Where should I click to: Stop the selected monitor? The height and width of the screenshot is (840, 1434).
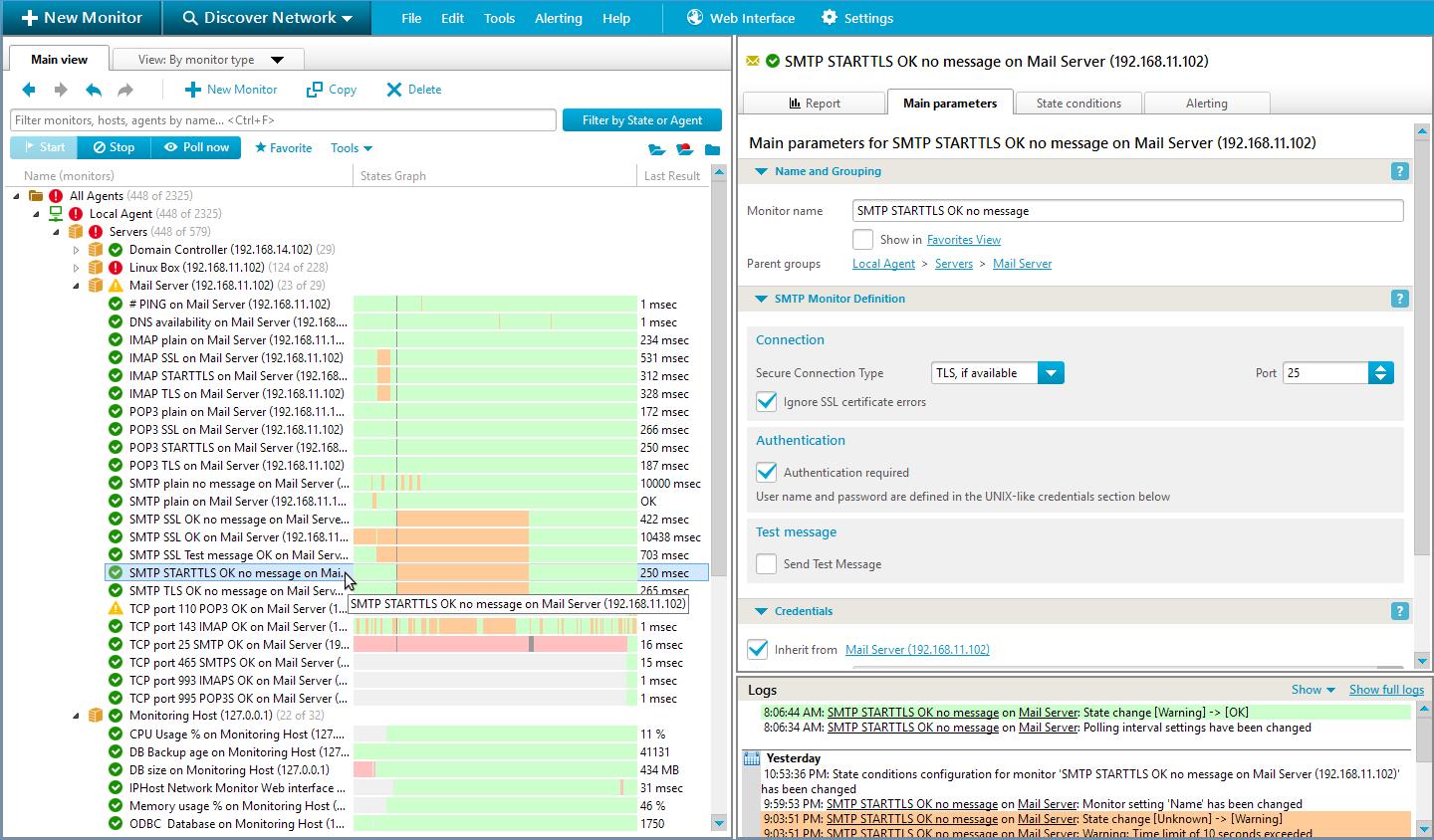[114, 147]
